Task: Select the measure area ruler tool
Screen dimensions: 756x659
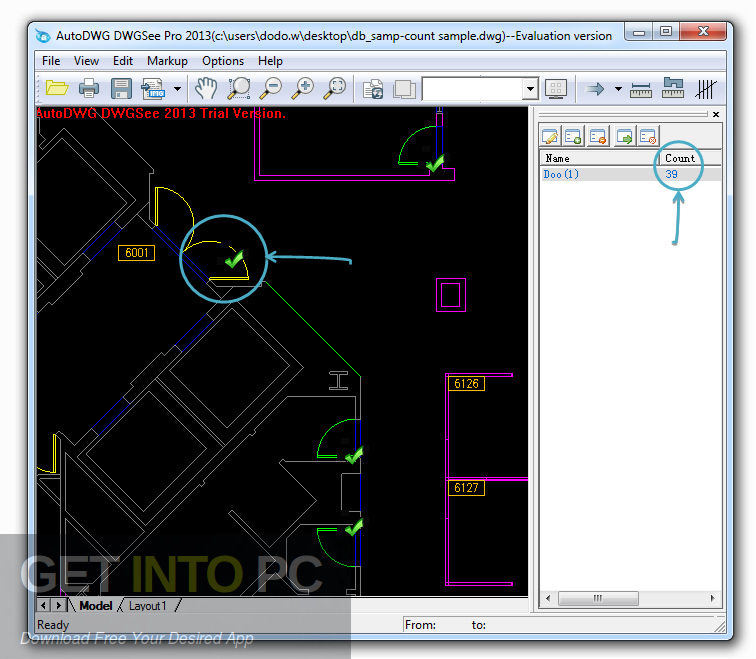Action: coord(673,88)
